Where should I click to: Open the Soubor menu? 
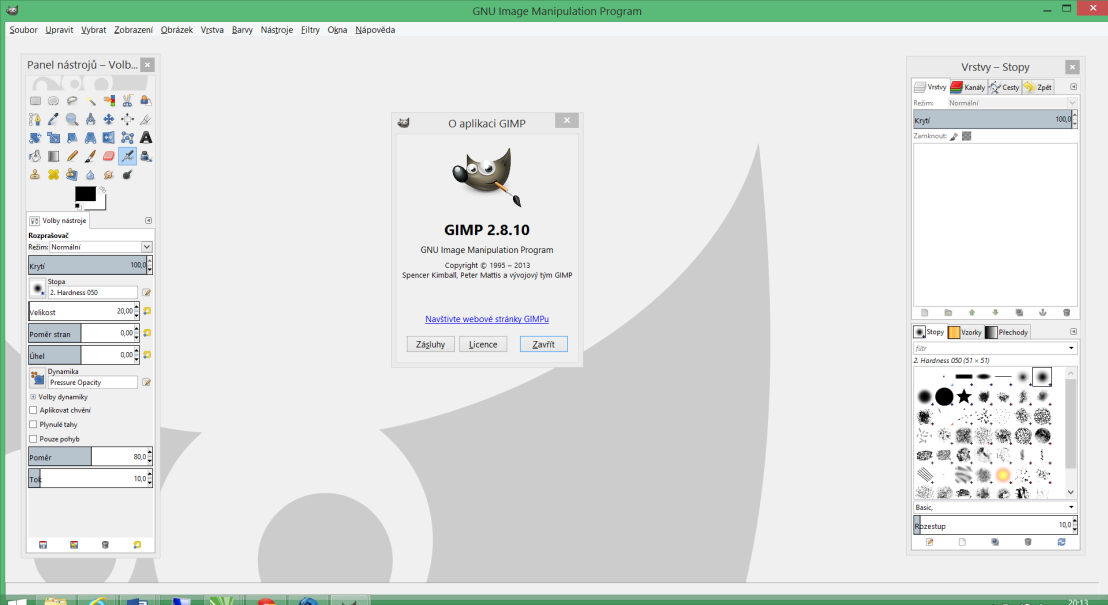tap(23, 30)
